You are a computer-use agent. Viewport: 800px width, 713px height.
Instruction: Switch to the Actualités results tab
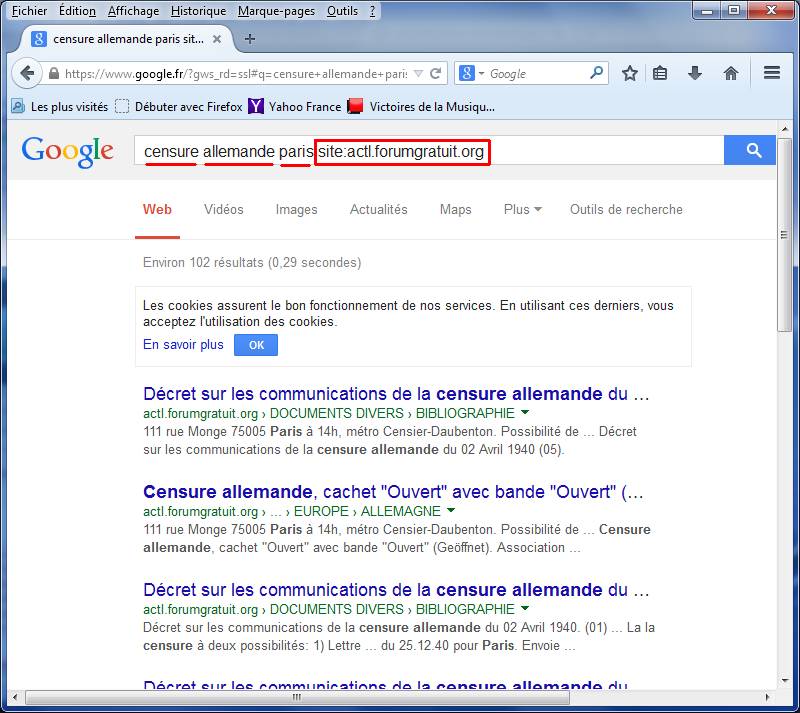pyautogui.click(x=379, y=210)
